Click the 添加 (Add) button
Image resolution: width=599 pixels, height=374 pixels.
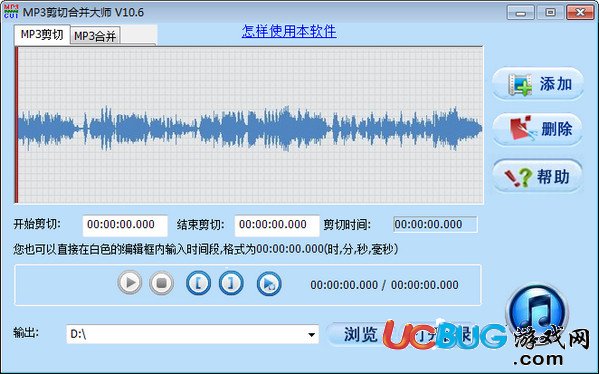[x=537, y=84]
